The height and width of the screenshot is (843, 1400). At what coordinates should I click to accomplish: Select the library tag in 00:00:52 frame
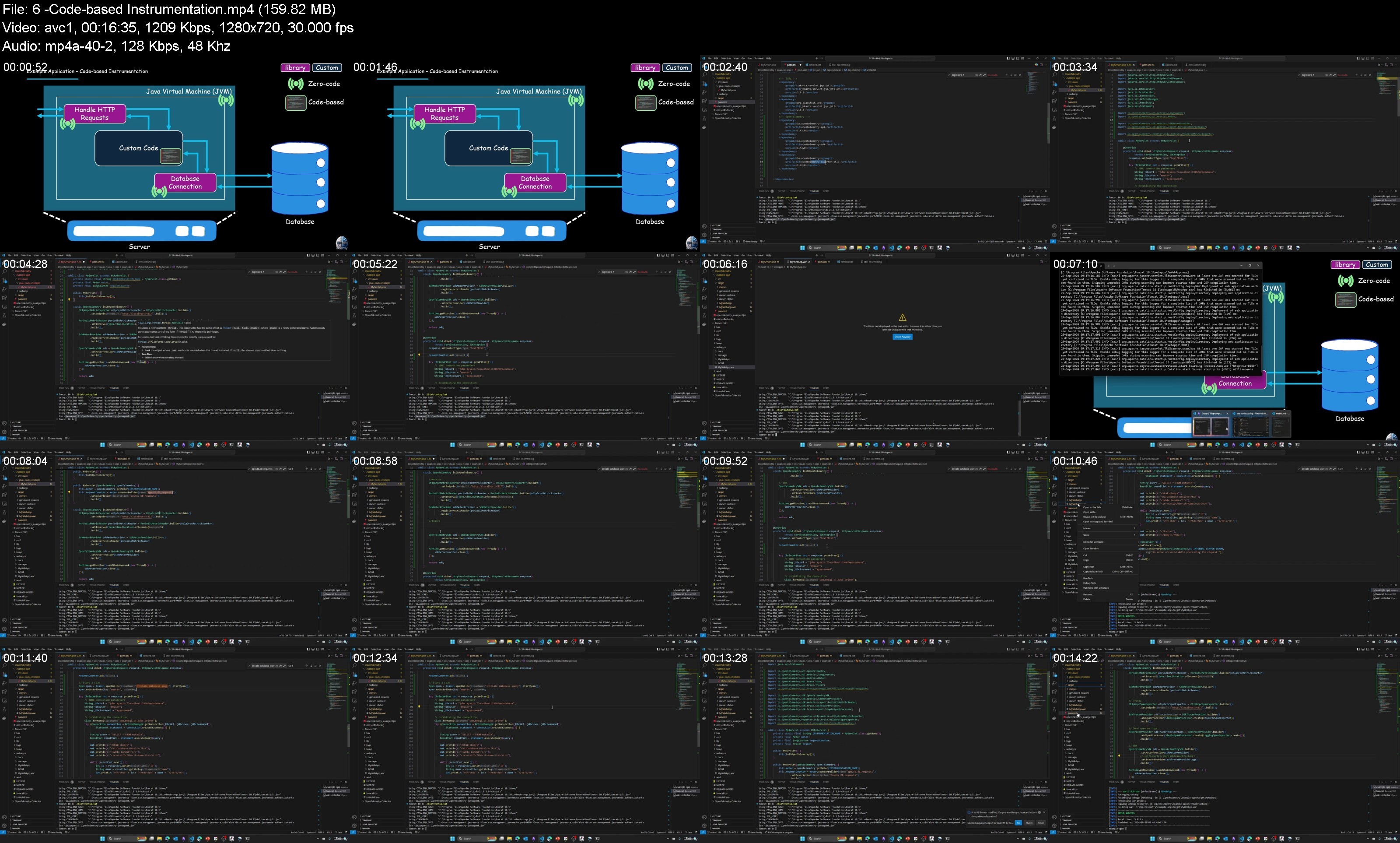pyautogui.click(x=295, y=67)
